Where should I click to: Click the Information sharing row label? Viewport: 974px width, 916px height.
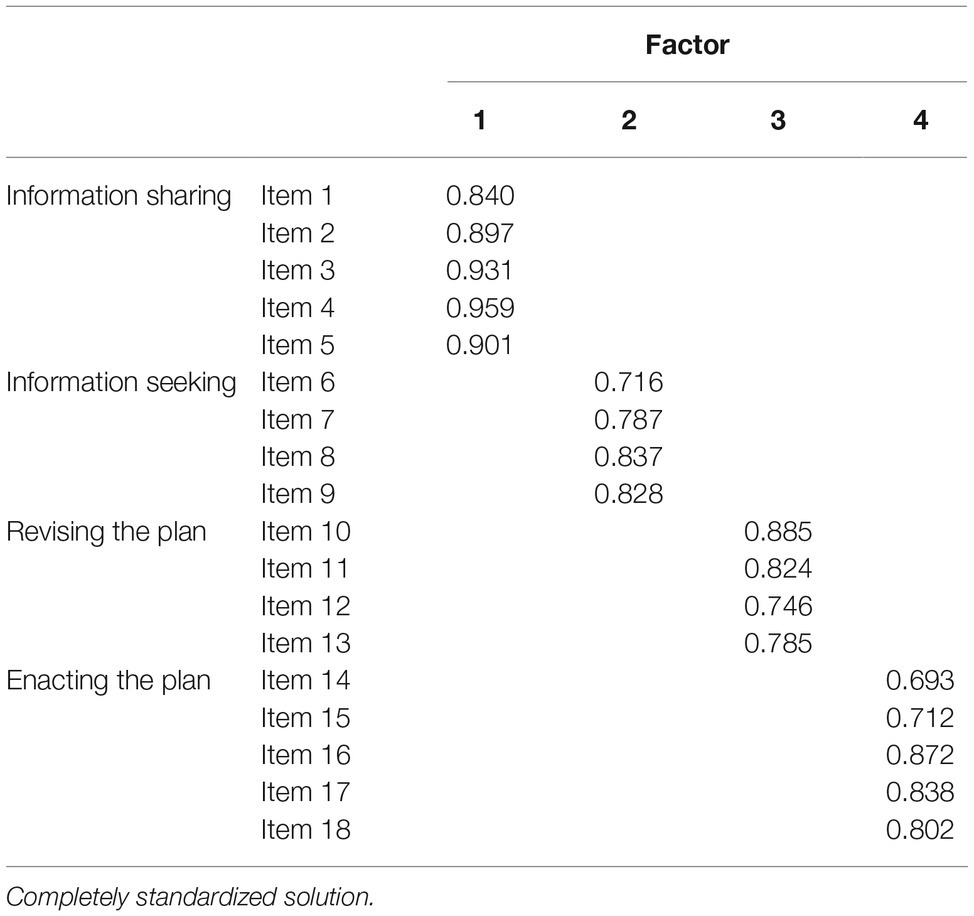[x=119, y=196]
